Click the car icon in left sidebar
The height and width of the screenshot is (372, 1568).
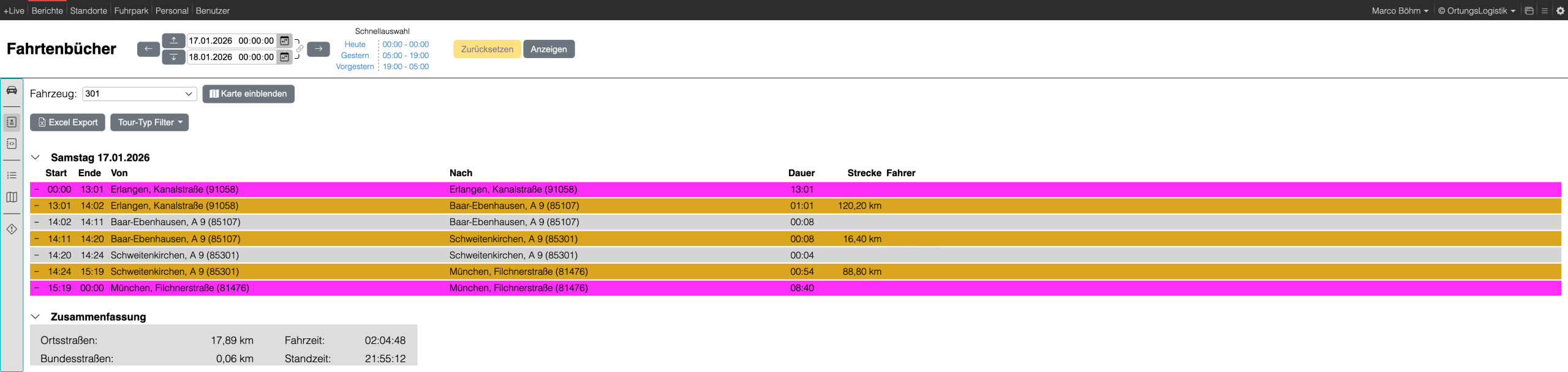coord(12,91)
